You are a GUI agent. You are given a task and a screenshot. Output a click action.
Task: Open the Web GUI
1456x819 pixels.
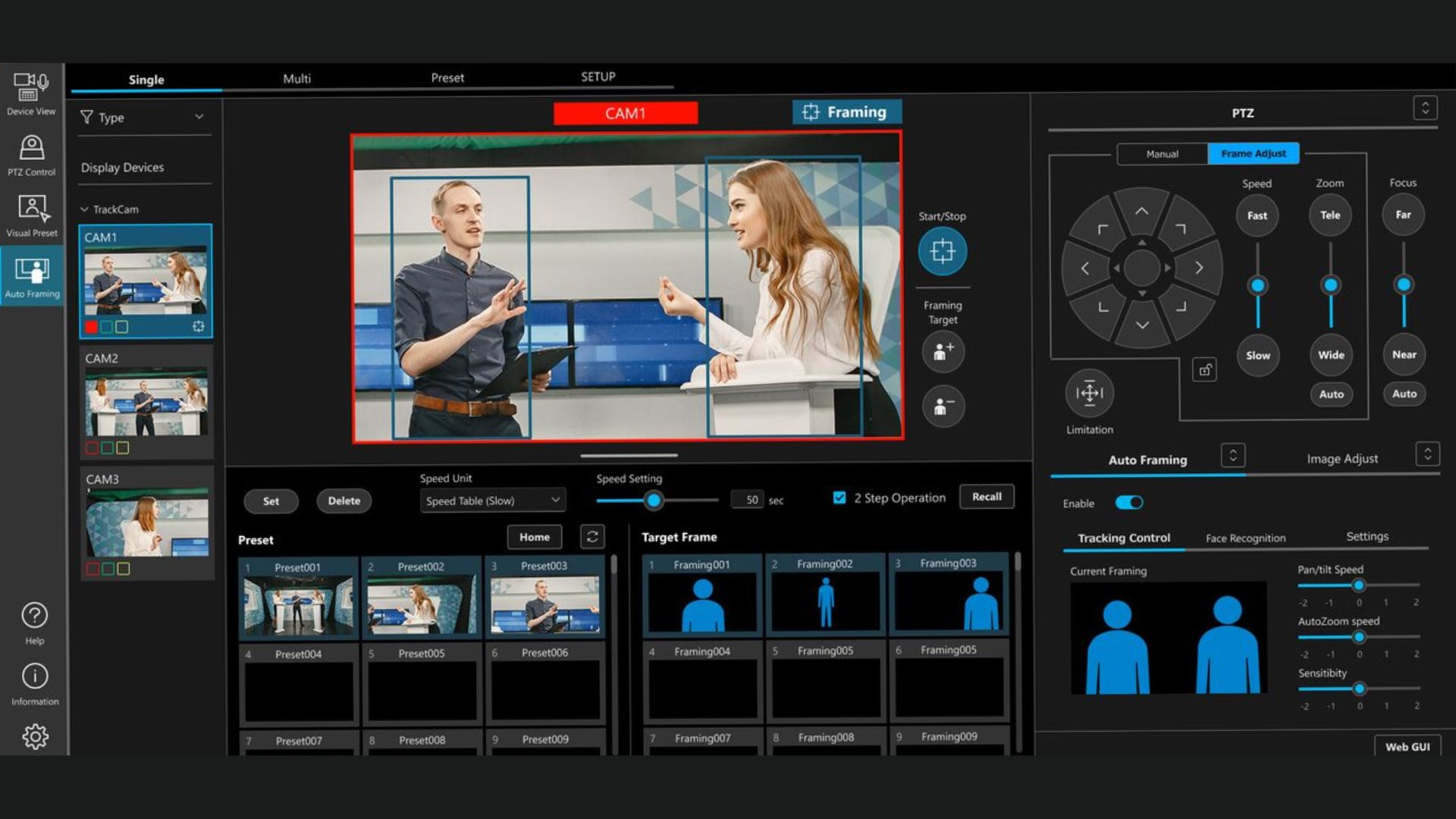tap(1407, 746)
